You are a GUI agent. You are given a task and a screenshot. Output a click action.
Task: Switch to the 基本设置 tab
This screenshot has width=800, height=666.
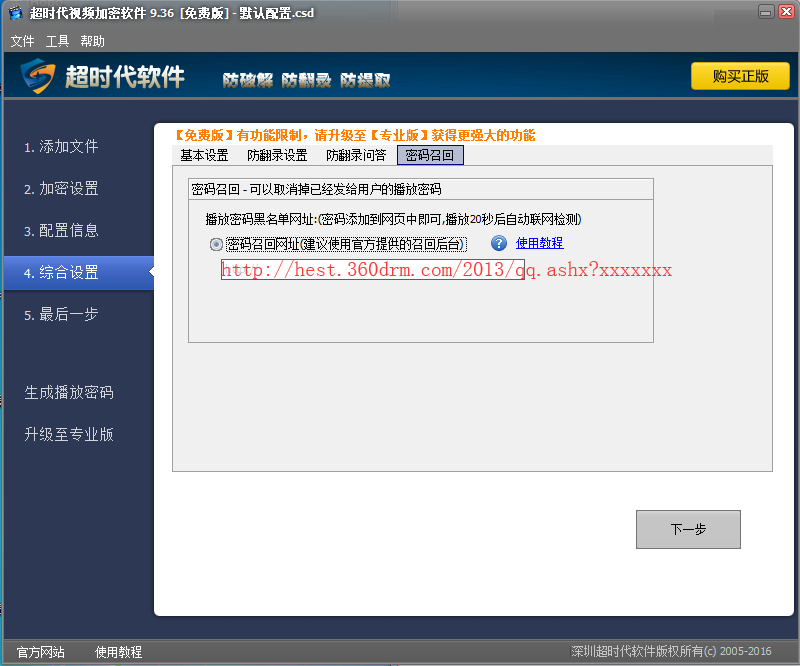click(x=204, y=155)
